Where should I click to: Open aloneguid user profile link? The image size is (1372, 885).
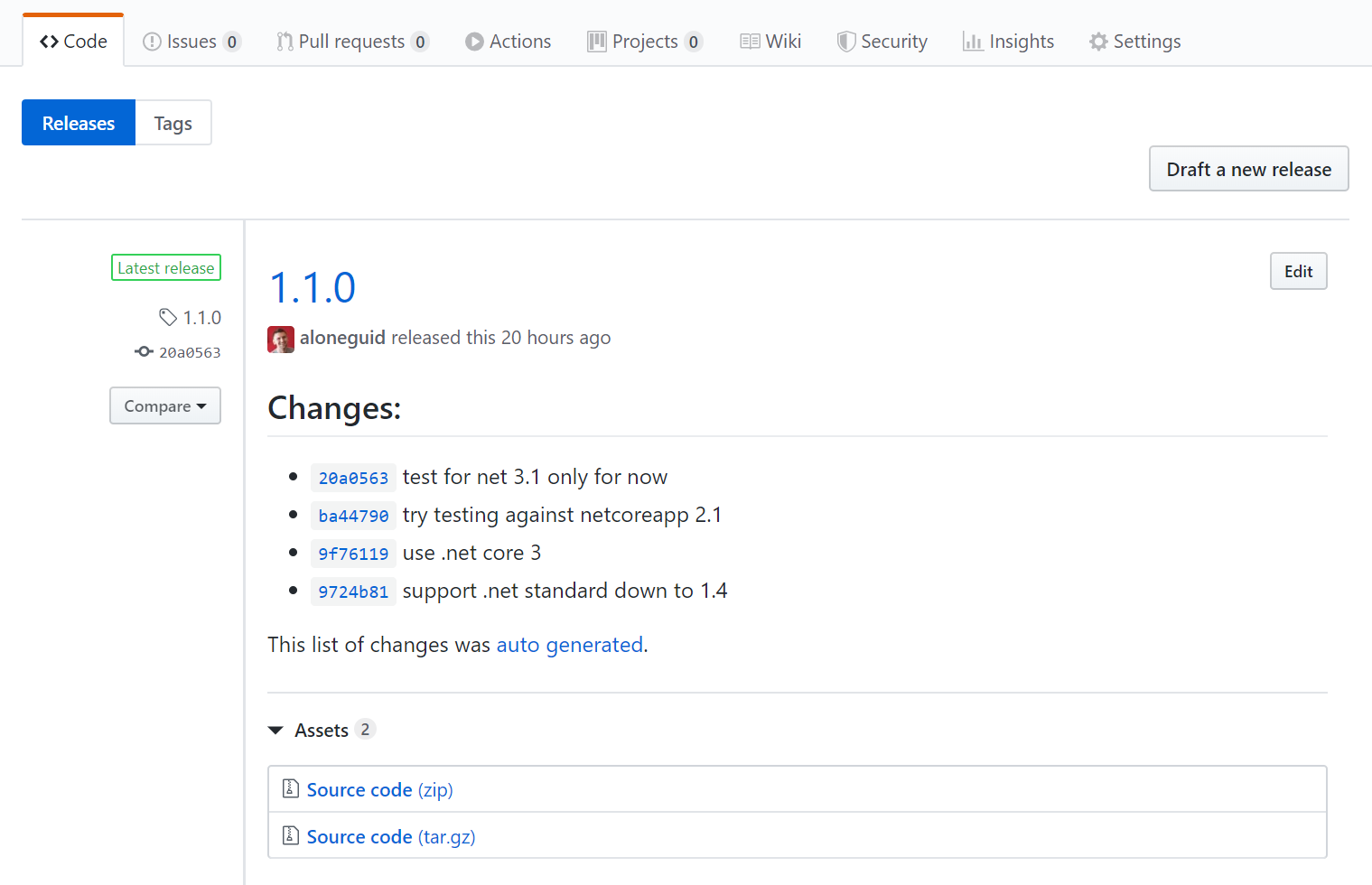point(342,338)
